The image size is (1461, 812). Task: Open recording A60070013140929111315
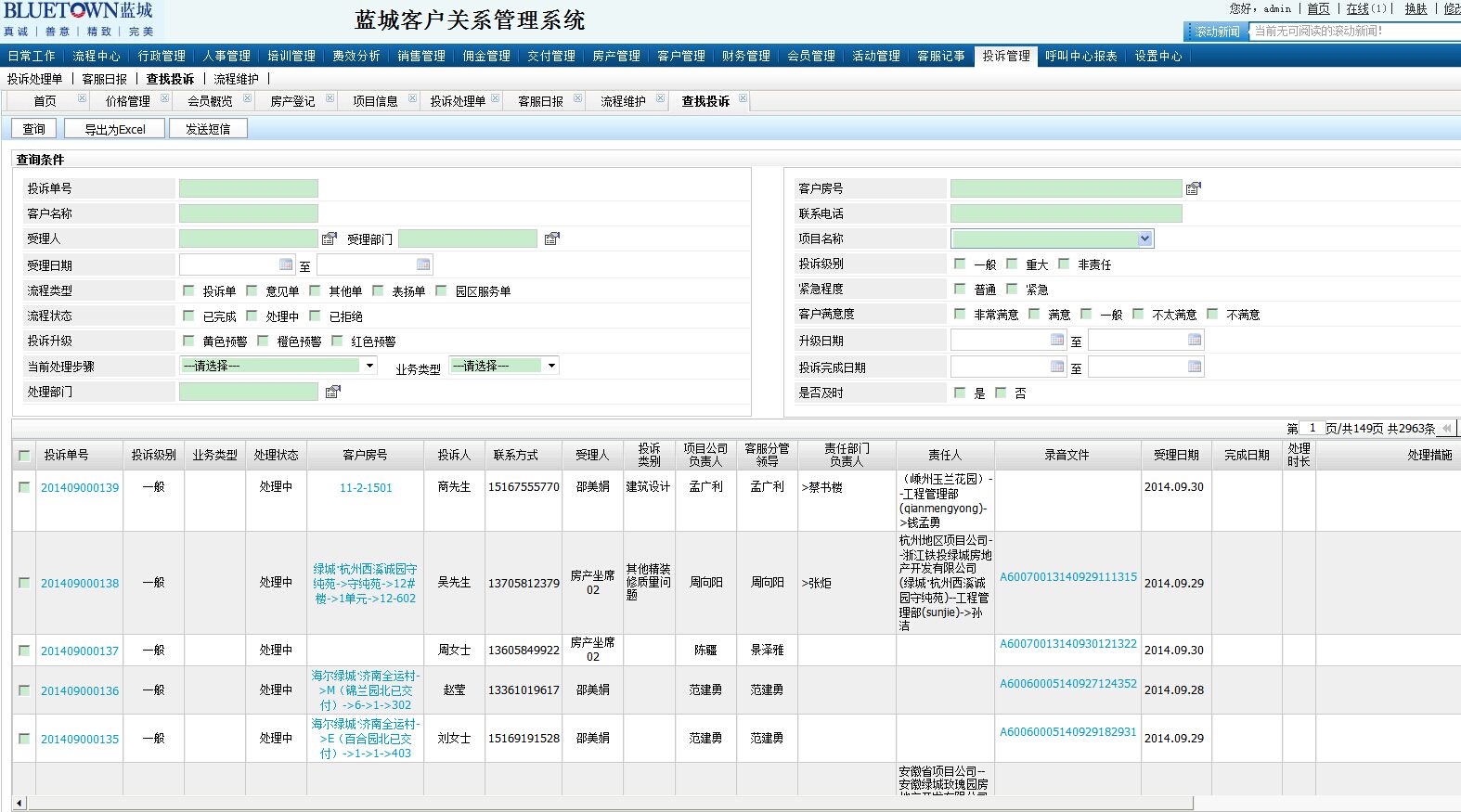[x=1068, y=577]
